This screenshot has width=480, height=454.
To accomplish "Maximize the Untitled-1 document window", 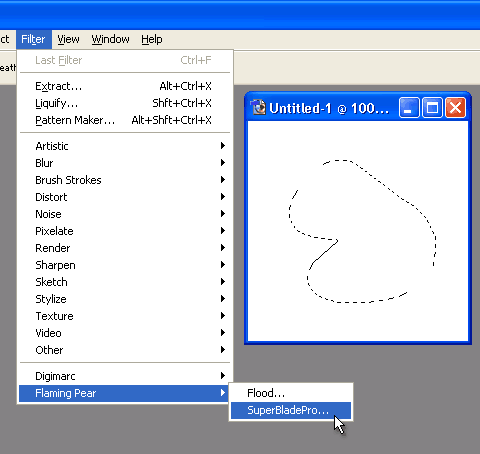I will click(432, 108).
